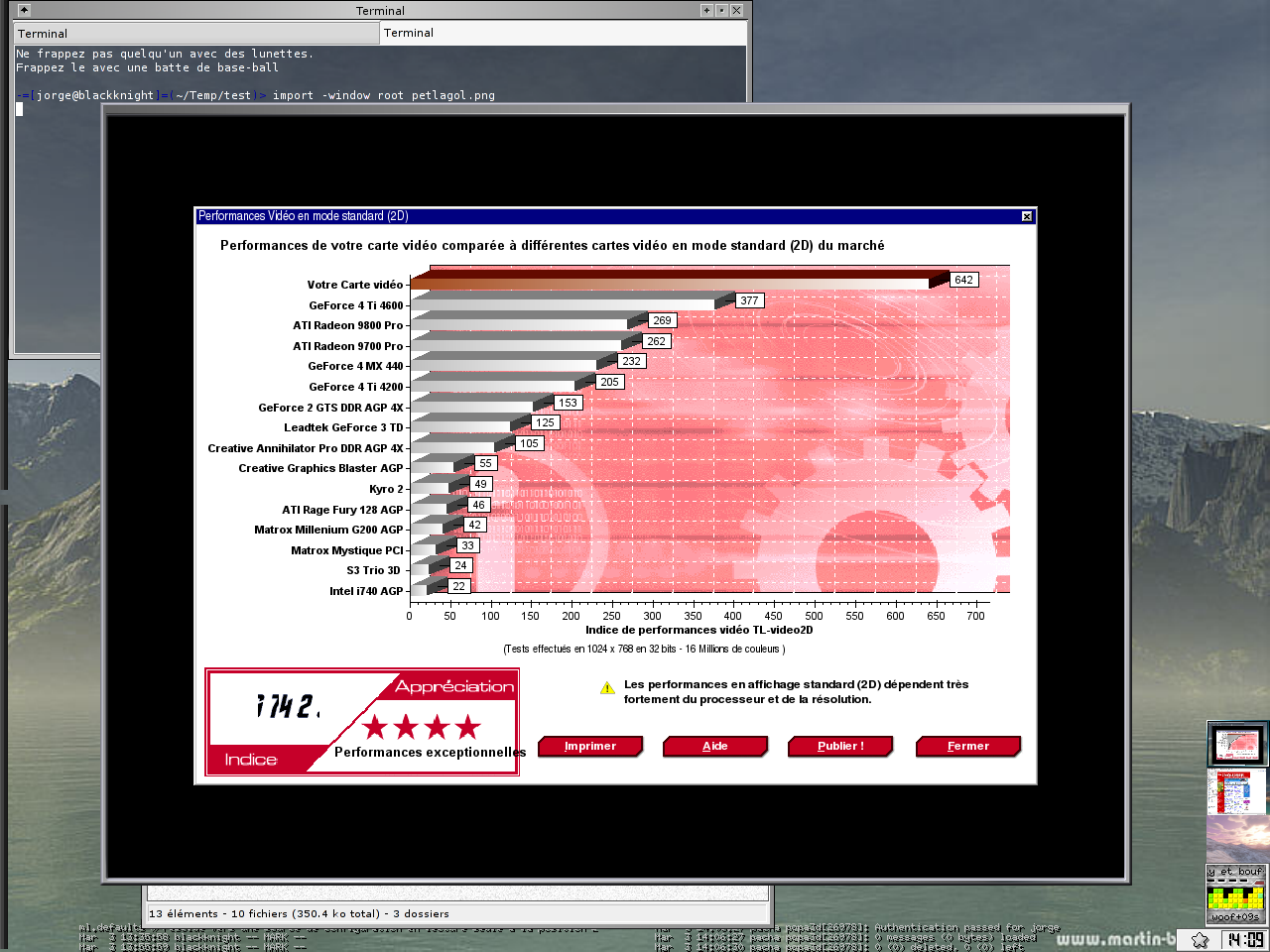
Task: Click the star icon beside the clock
Action: [1200, 939]
